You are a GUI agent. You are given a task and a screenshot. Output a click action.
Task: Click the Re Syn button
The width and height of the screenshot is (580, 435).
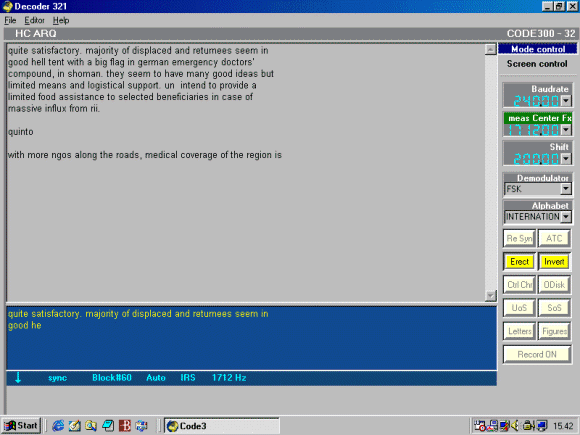(519, 239)
